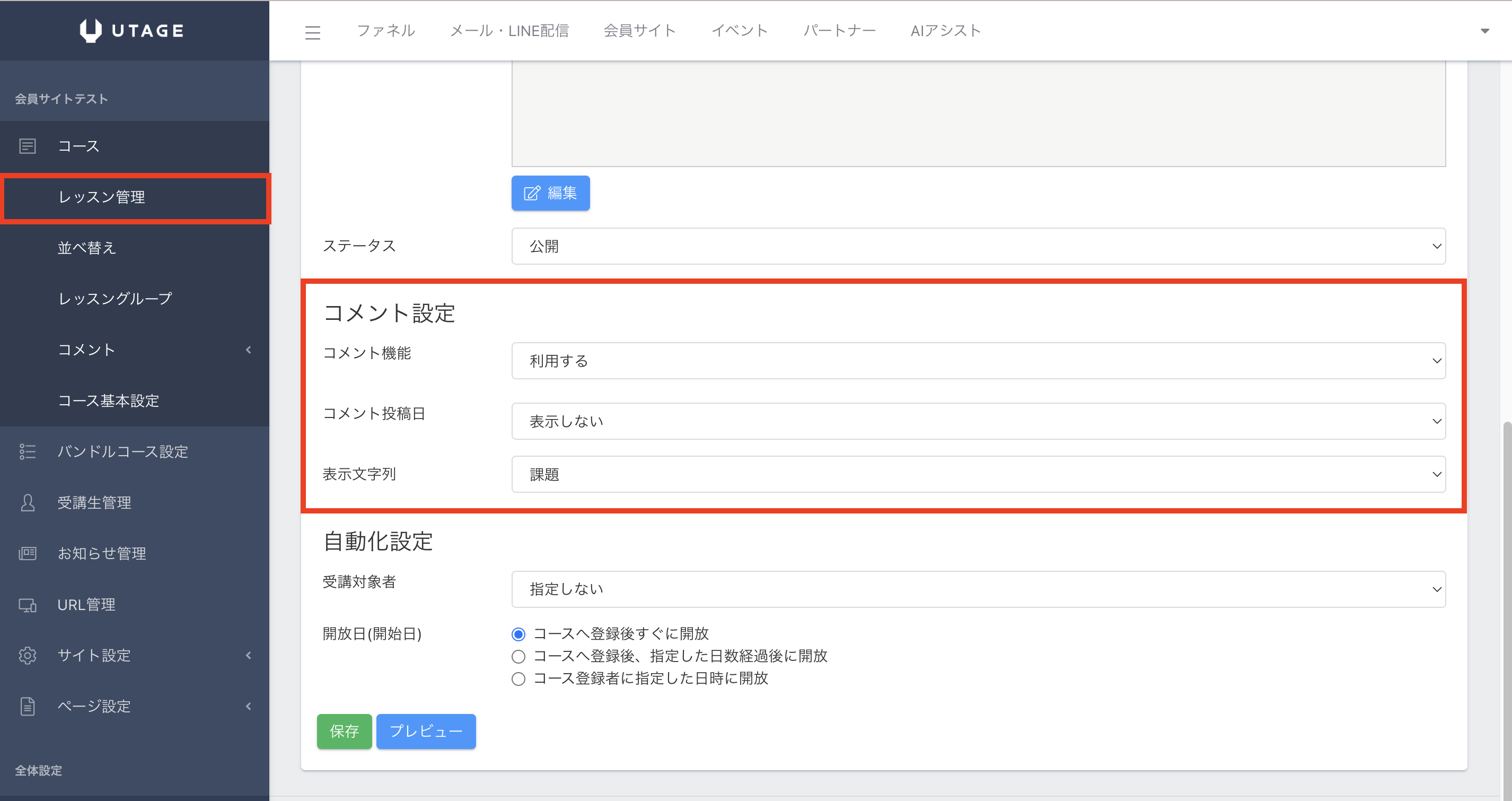Open バンドルコース設定 via its list icon
This screenshot has width=1512, height=801.
point(28,451)
